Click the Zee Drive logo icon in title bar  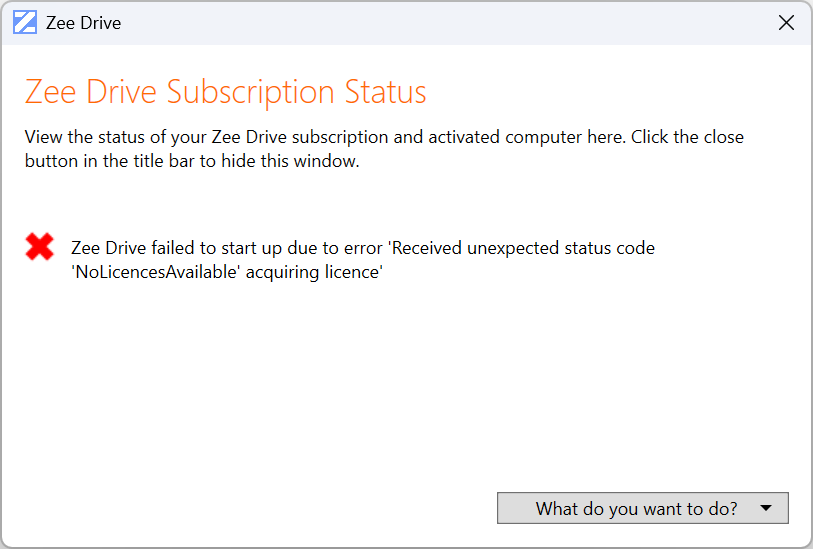(x=25, y=22)
